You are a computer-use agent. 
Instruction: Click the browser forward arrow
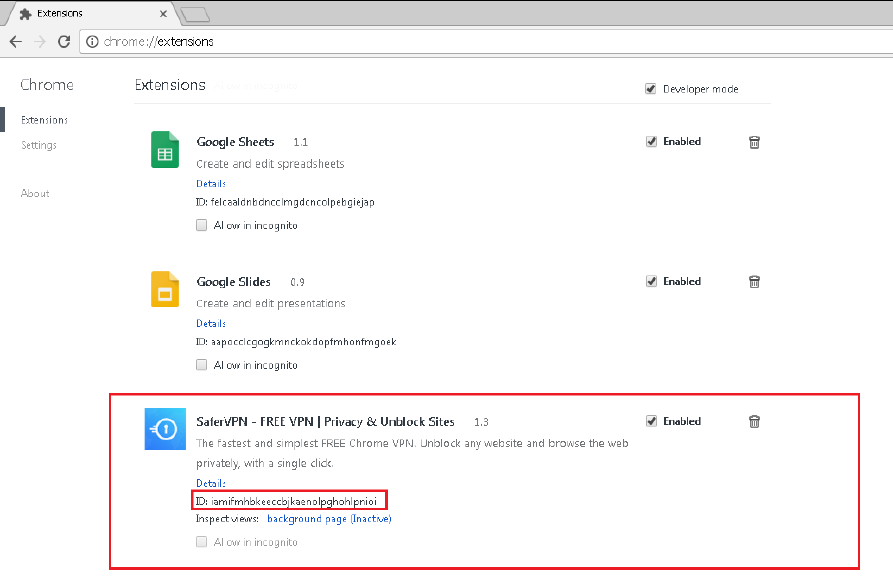pos(40,42)
